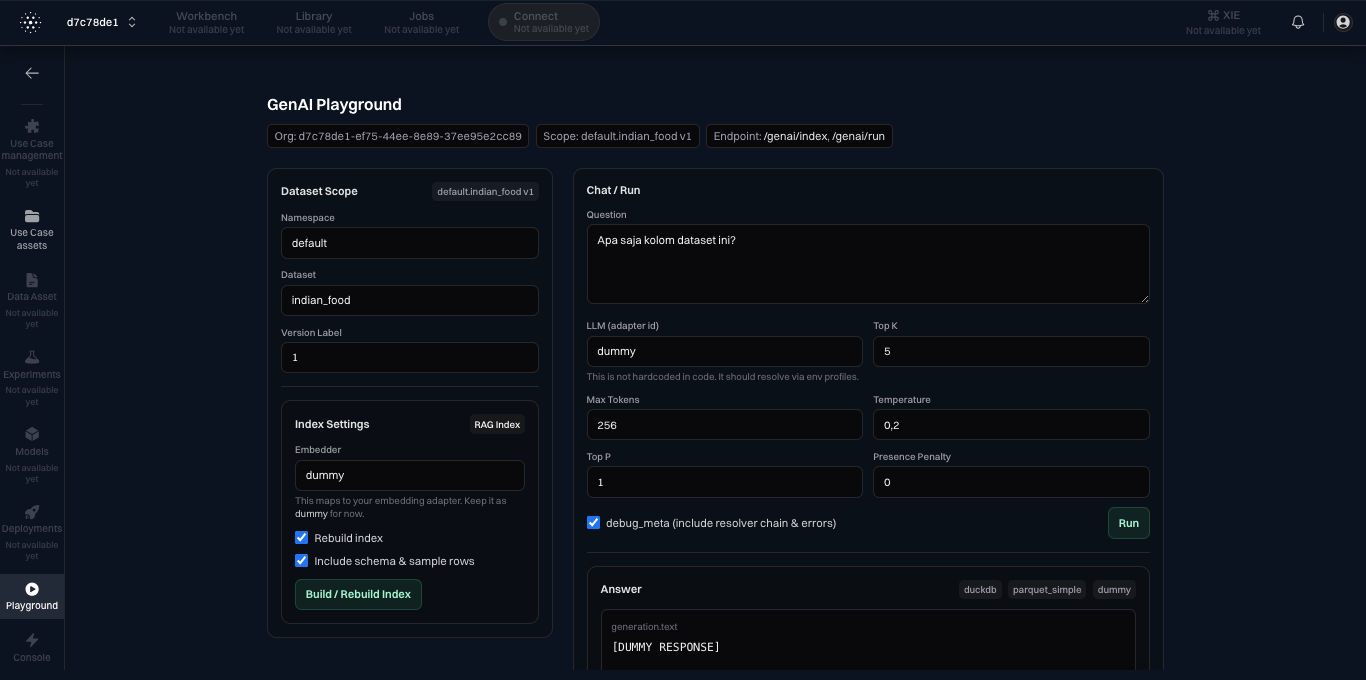The image size is (1366, 680).
Task: Click the dummy tag in Answer header
Action: coord(1114,590)
